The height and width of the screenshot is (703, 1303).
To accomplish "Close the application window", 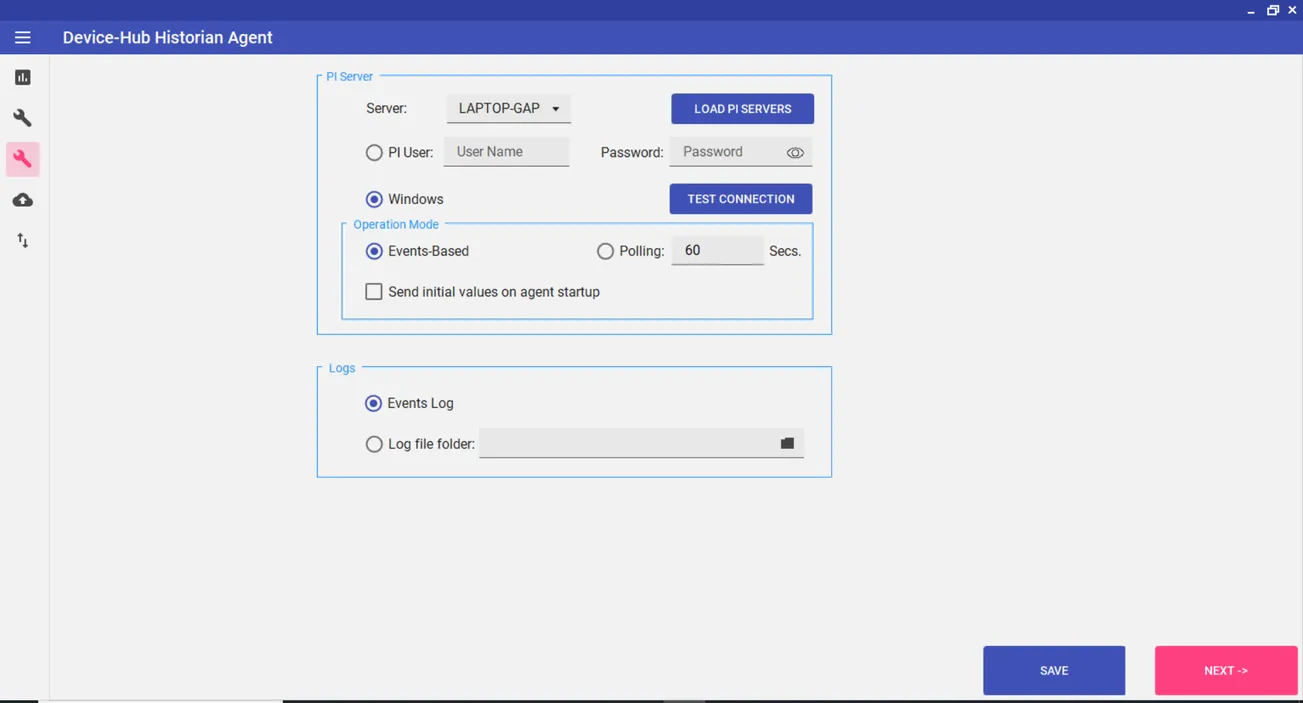I will (1292, 10).
